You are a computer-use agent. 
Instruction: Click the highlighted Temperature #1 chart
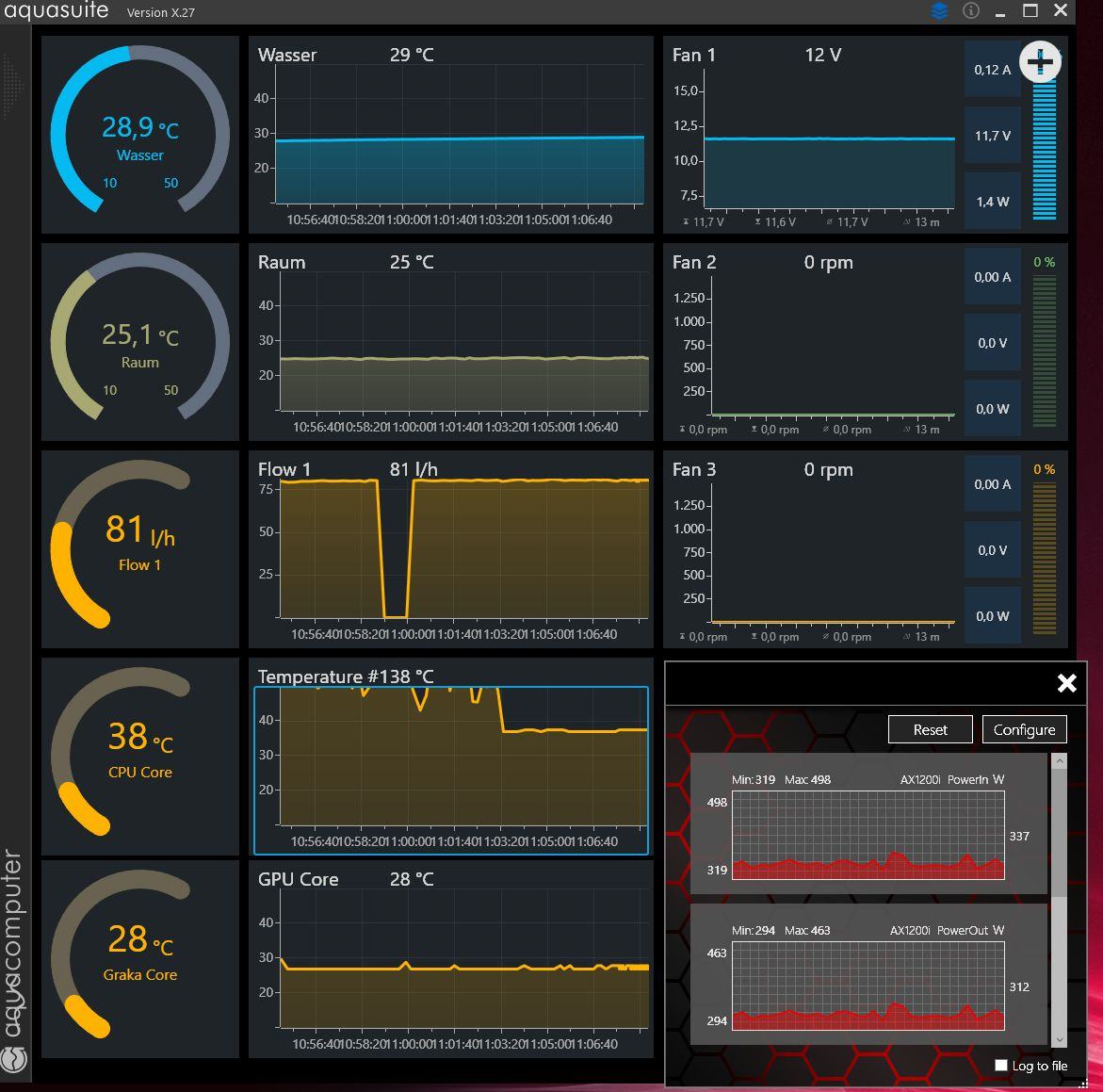451,771
